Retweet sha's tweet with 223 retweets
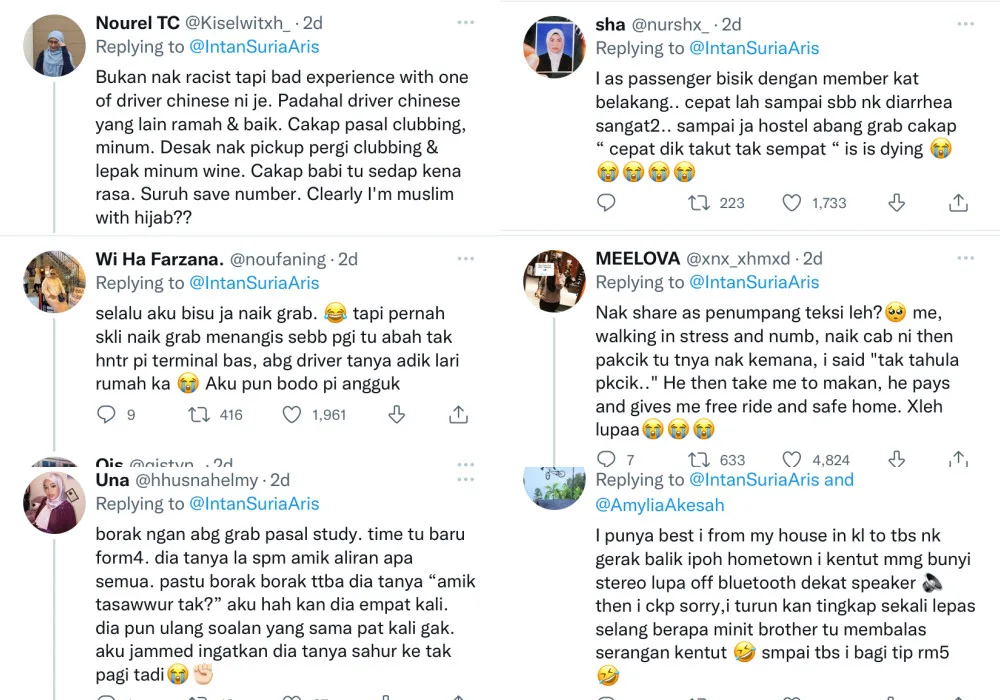 pyautogui.click(x=699, y=203)
